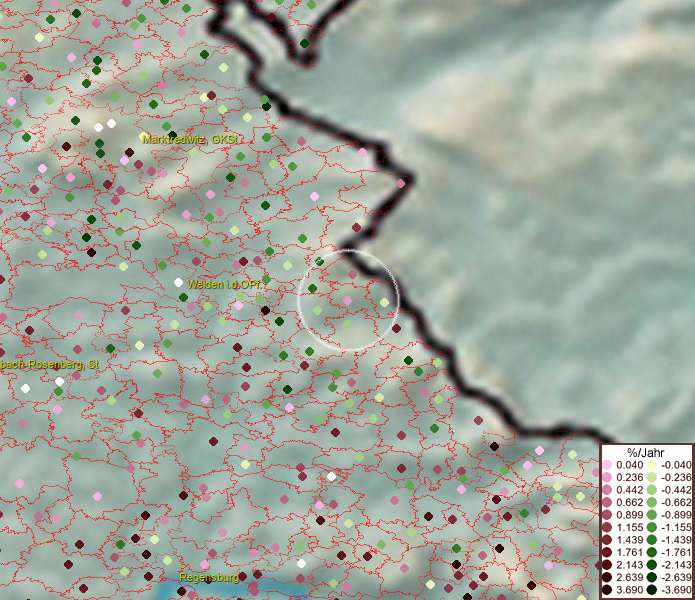695x600 pixels.
Task: Select the -0.899 legend swatch
Action: [x=652, y=515]
